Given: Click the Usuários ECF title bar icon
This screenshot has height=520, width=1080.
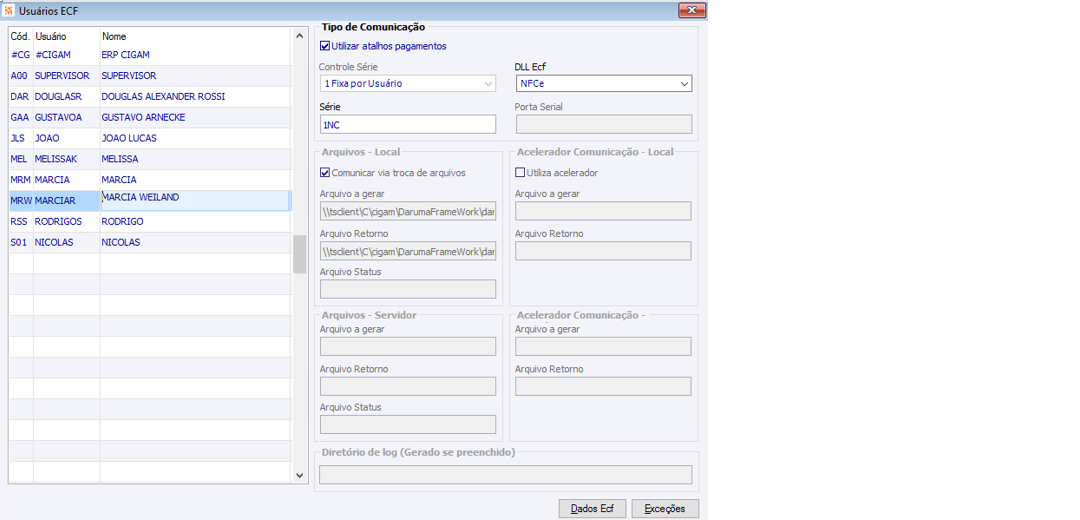Looking at the screenshot, I should pyautogui.click(x=9, y=10).
